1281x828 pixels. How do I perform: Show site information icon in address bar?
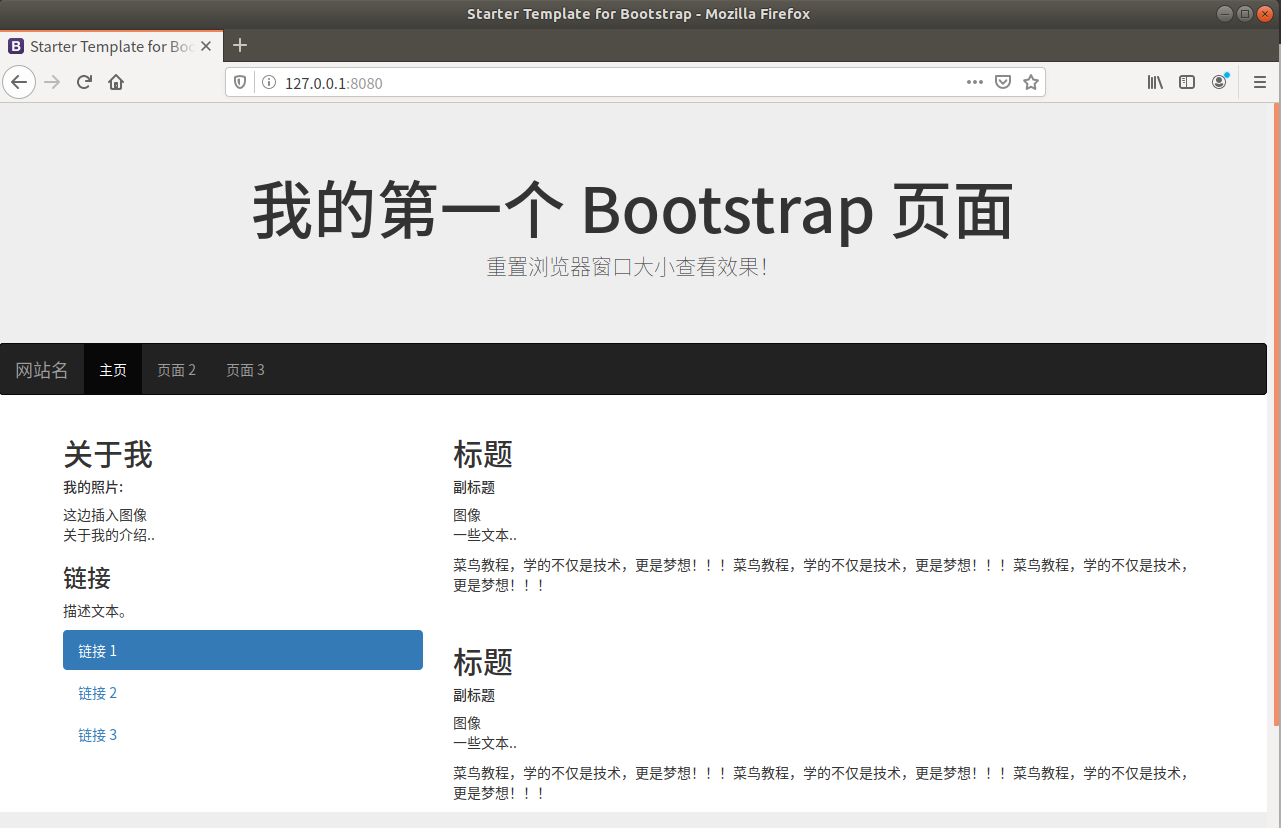click(268, 83)
